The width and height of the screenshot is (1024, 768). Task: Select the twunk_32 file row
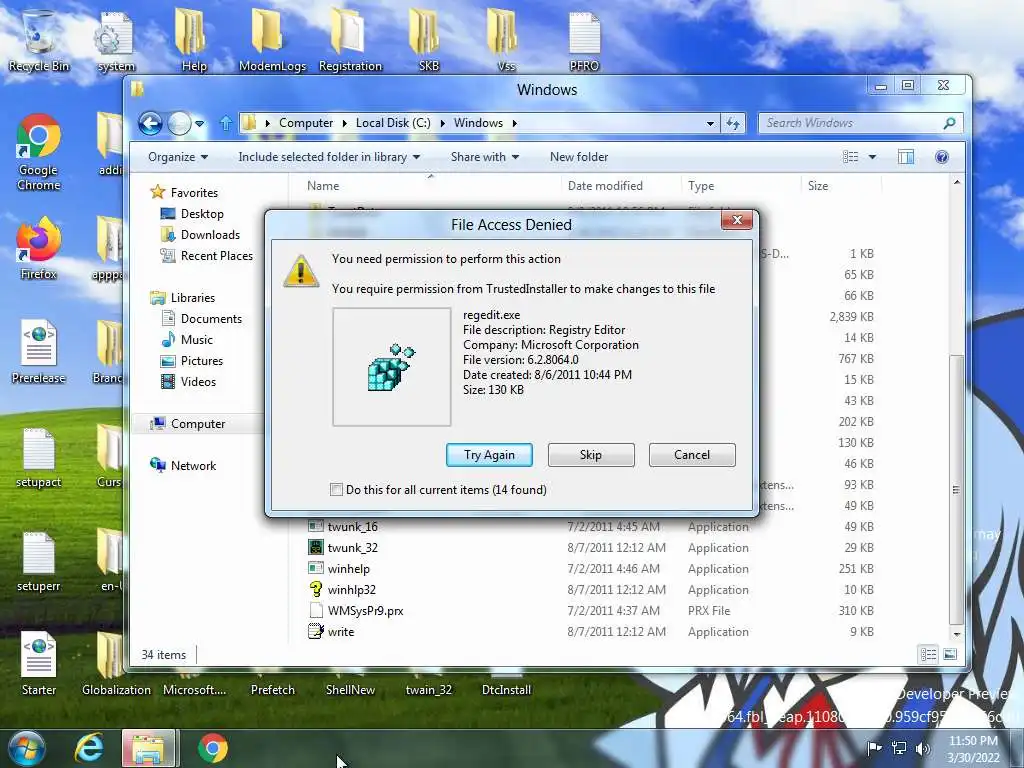click(x=591, y=548)
